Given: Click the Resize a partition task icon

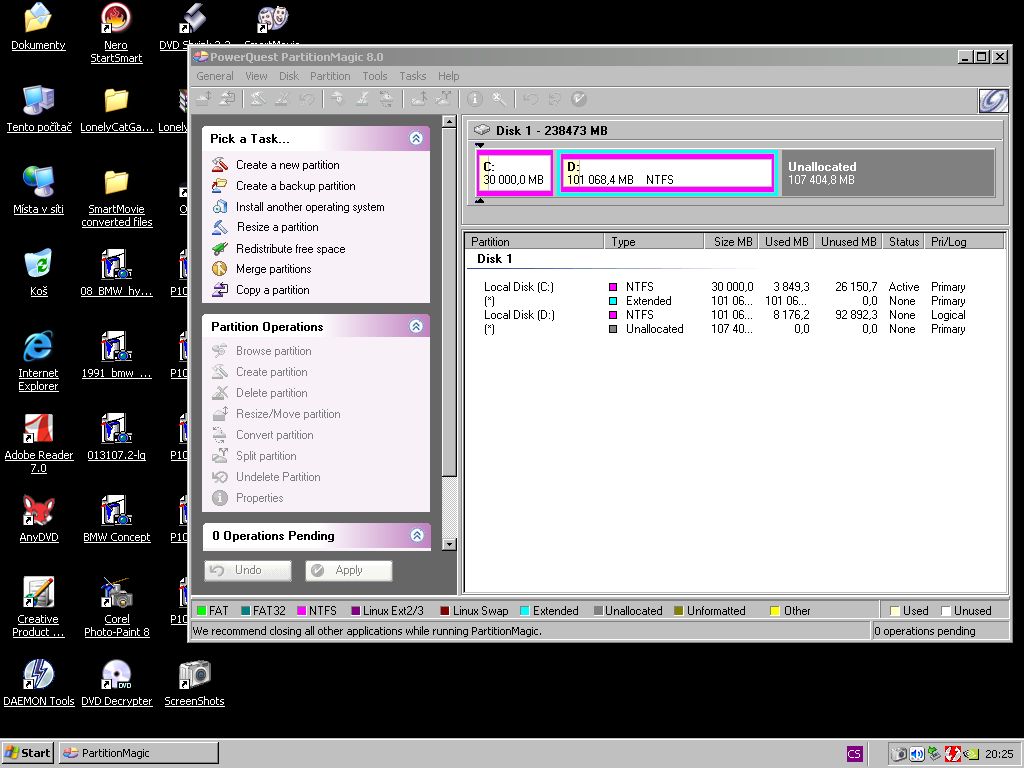Looking at the screenshot, I should click(220, 227).
